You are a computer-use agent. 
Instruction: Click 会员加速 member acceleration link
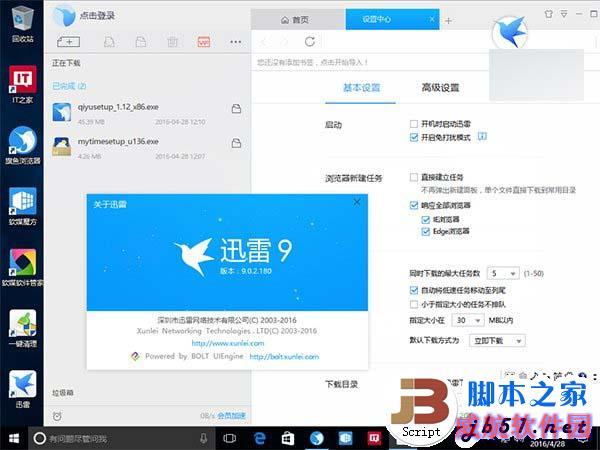pyautogui.click(x=231, y=416)
